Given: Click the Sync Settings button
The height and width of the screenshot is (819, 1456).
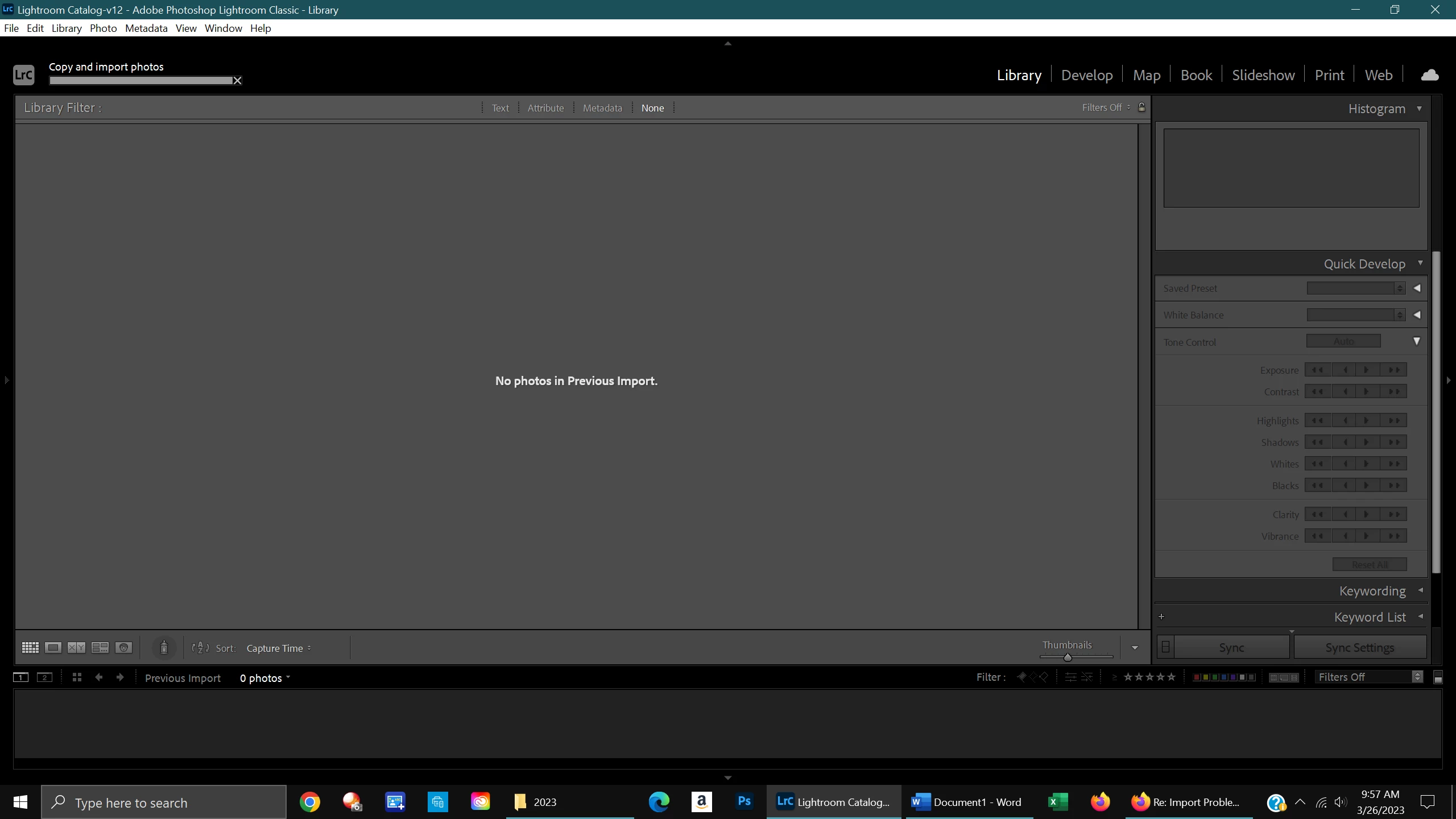Looking at the screenshot, I should coord(1359,648).
